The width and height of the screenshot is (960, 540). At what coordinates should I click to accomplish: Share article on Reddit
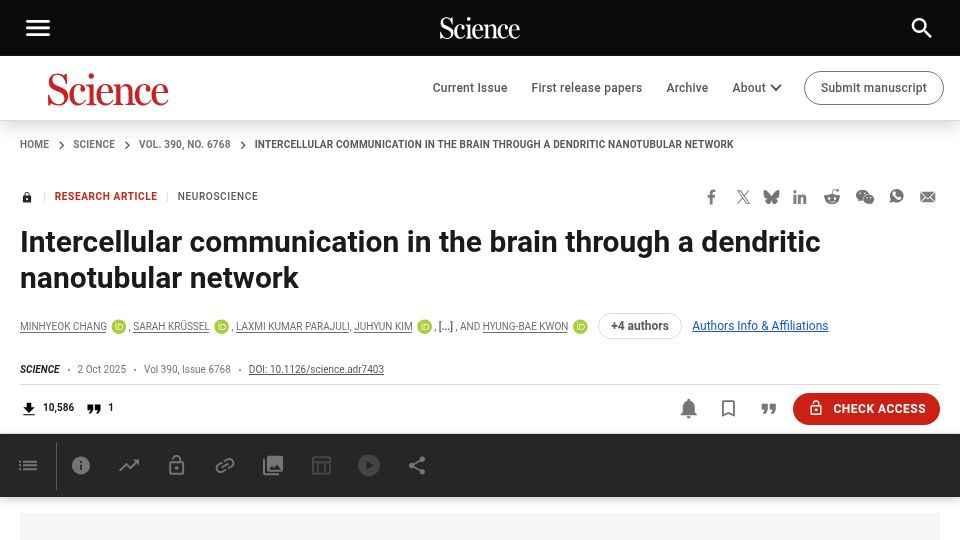click(831, 197)
